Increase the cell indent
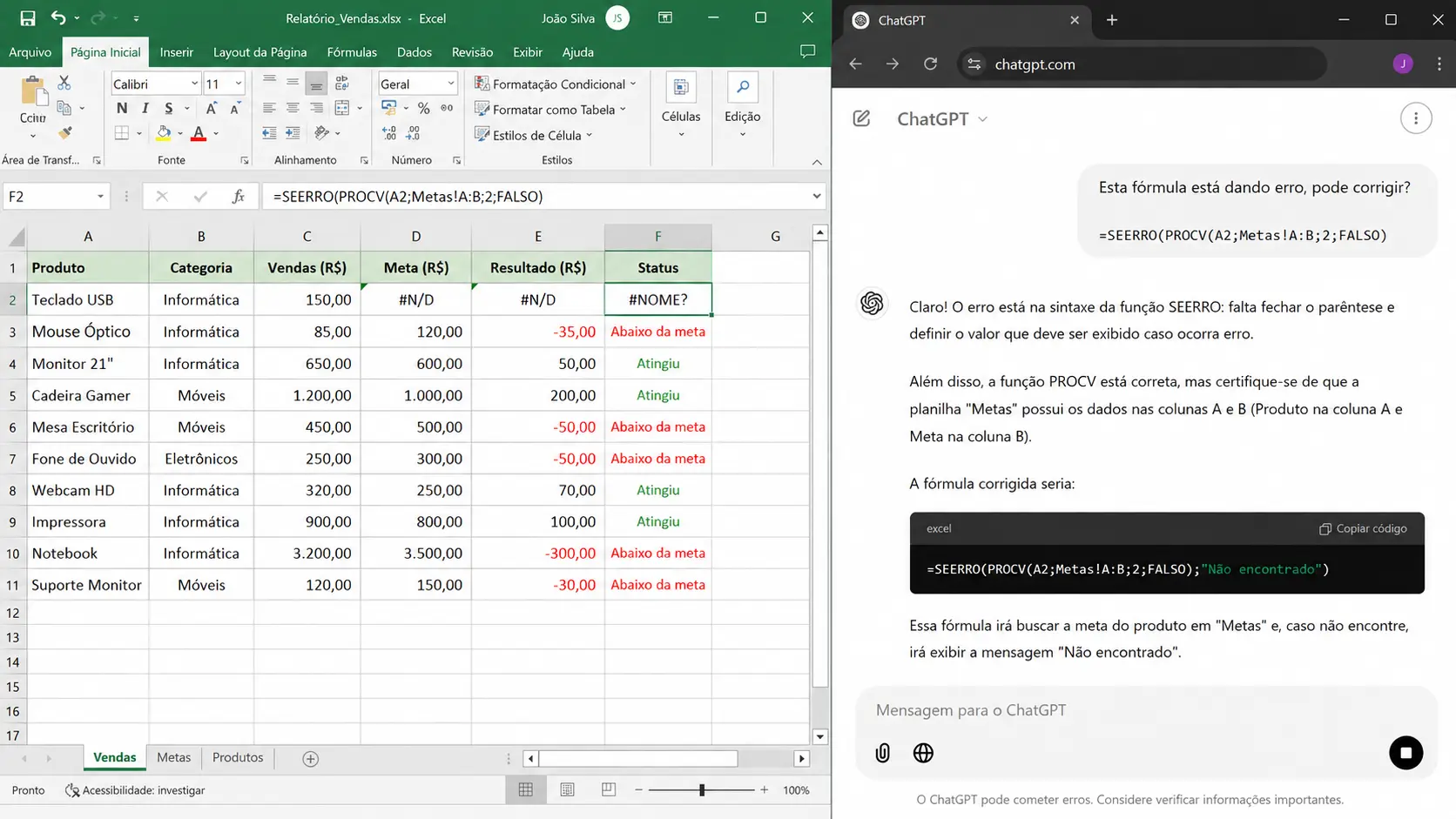Screen dimensions: 1456x819 click(293, 133)
